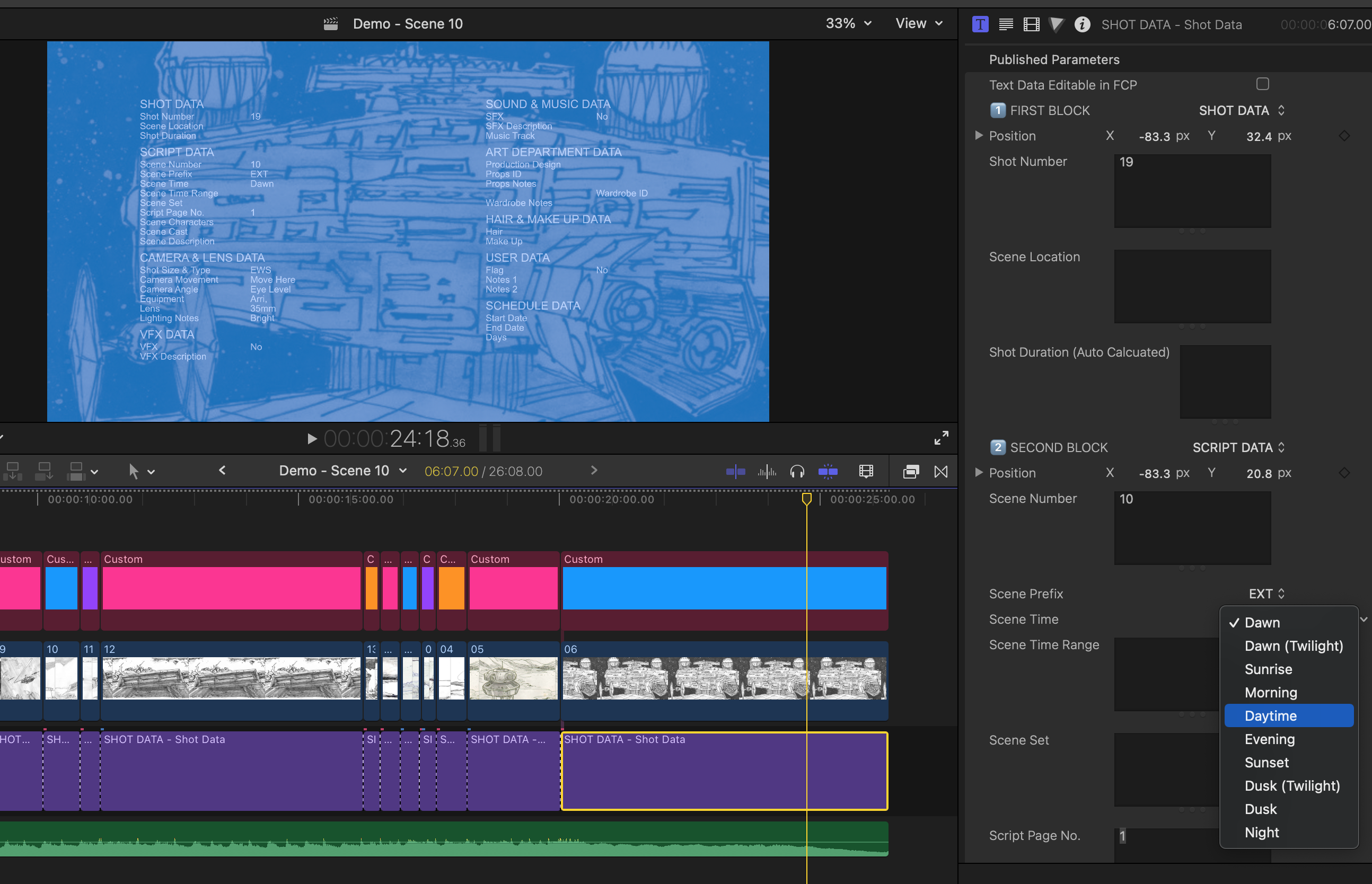Open the Demo - Scene 10 timeline dropdown
Viewport: 1372px width, 884px height.
tap(342, 471)
